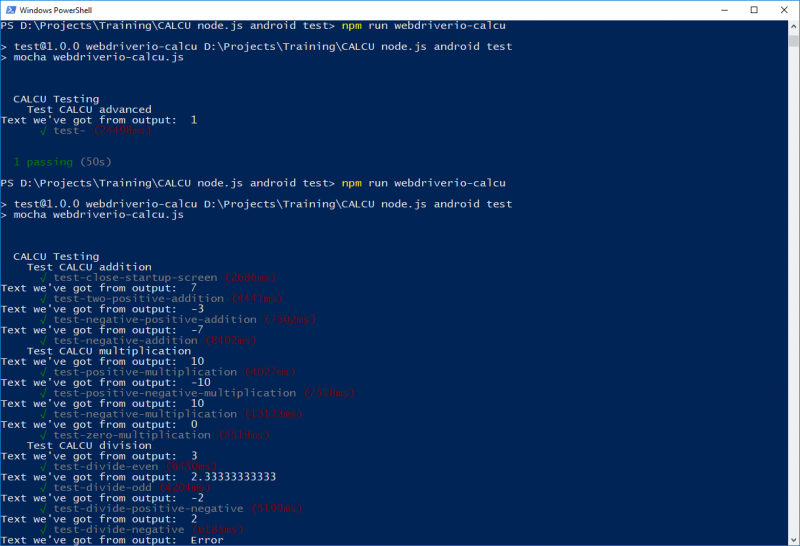Viewport: 800px width, 546px height.
Task: Click the 'Test CALCU multiplication' heading
Action: click(109, 351)
